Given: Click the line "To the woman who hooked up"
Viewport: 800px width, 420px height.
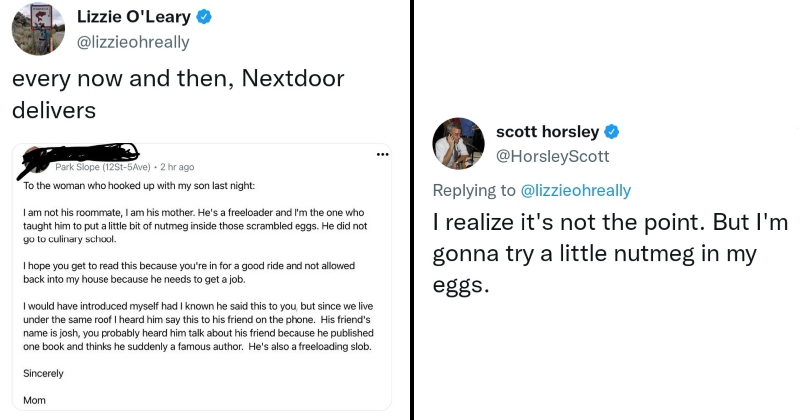Looking at the screenshot, I should pos(139,187).
